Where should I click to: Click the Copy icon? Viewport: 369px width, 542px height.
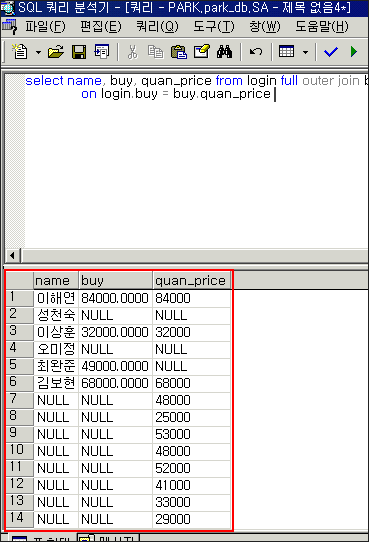point(155,52)
